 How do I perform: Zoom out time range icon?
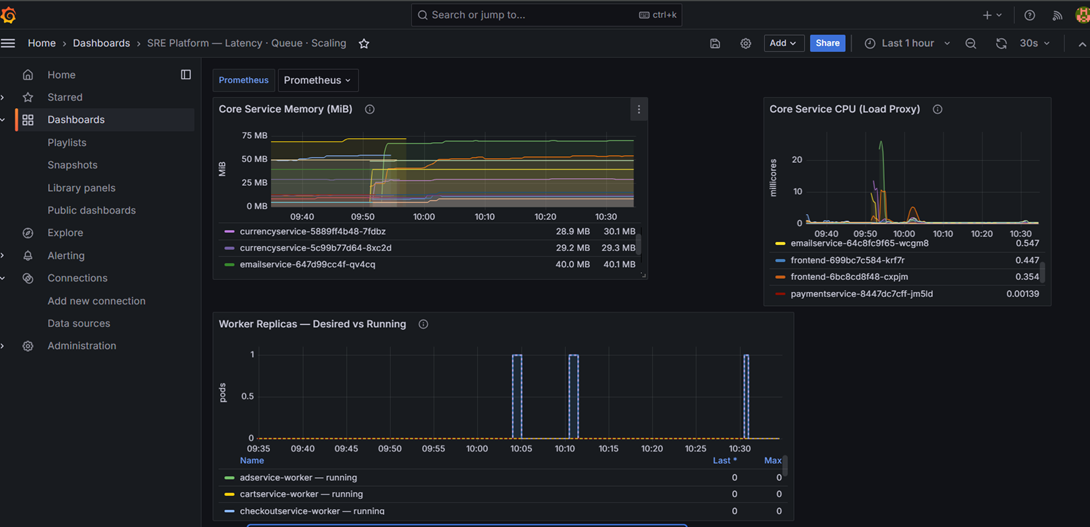pyautogui.click(x=971, y=44)
